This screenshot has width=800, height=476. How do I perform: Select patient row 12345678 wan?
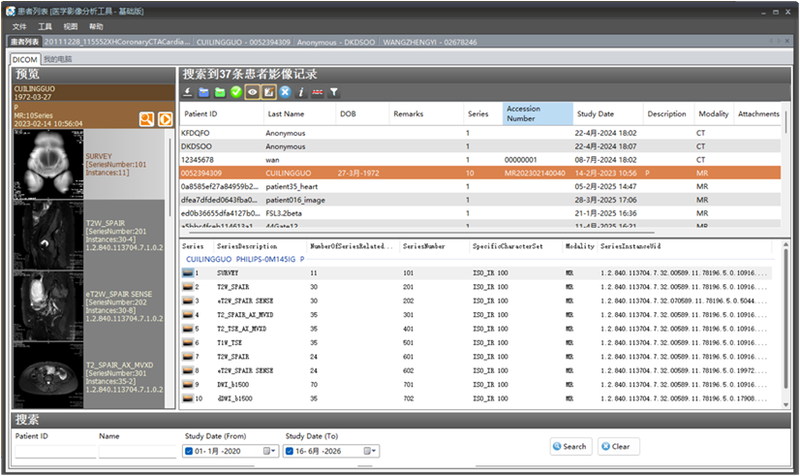click(x=480, y=160)
